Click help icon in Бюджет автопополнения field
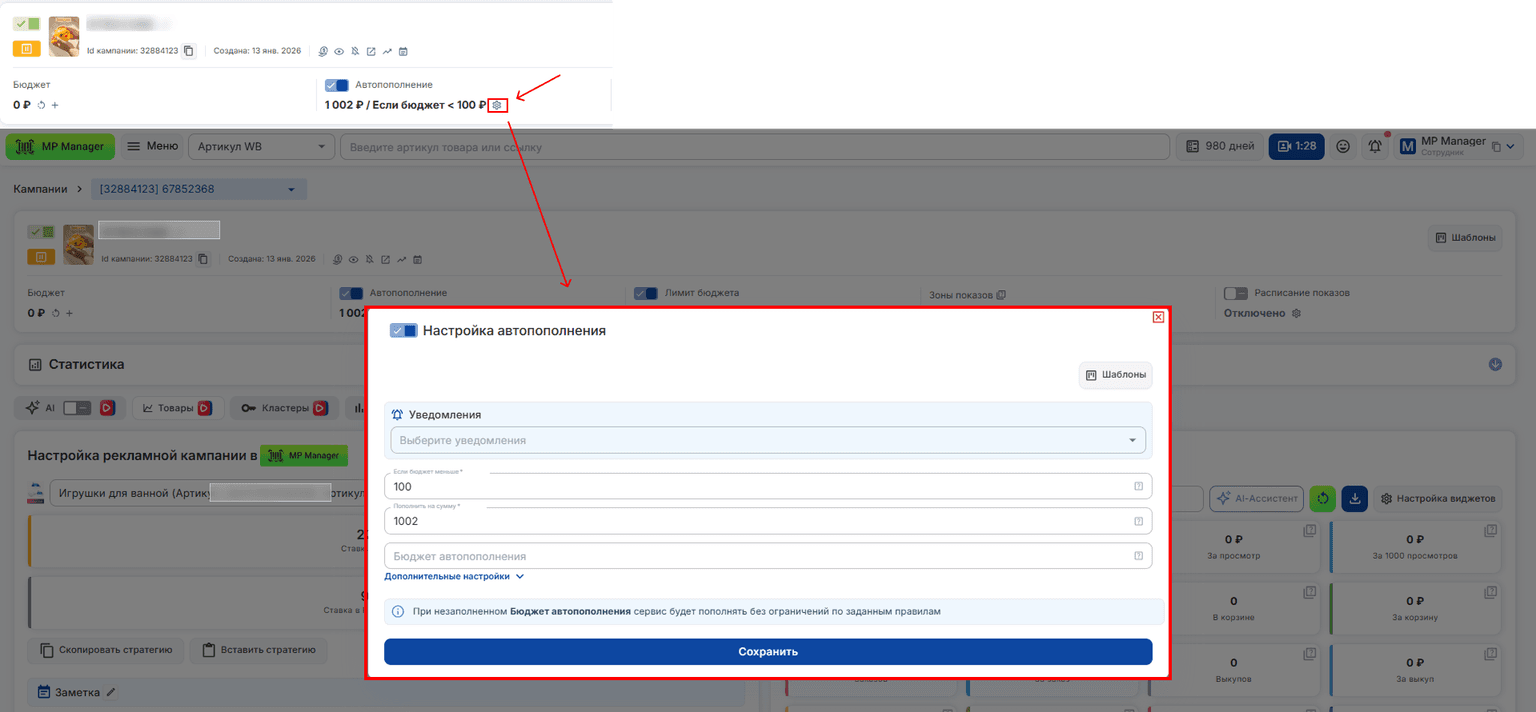This screenshot has width=1536, height=712. click(1138, 556)
